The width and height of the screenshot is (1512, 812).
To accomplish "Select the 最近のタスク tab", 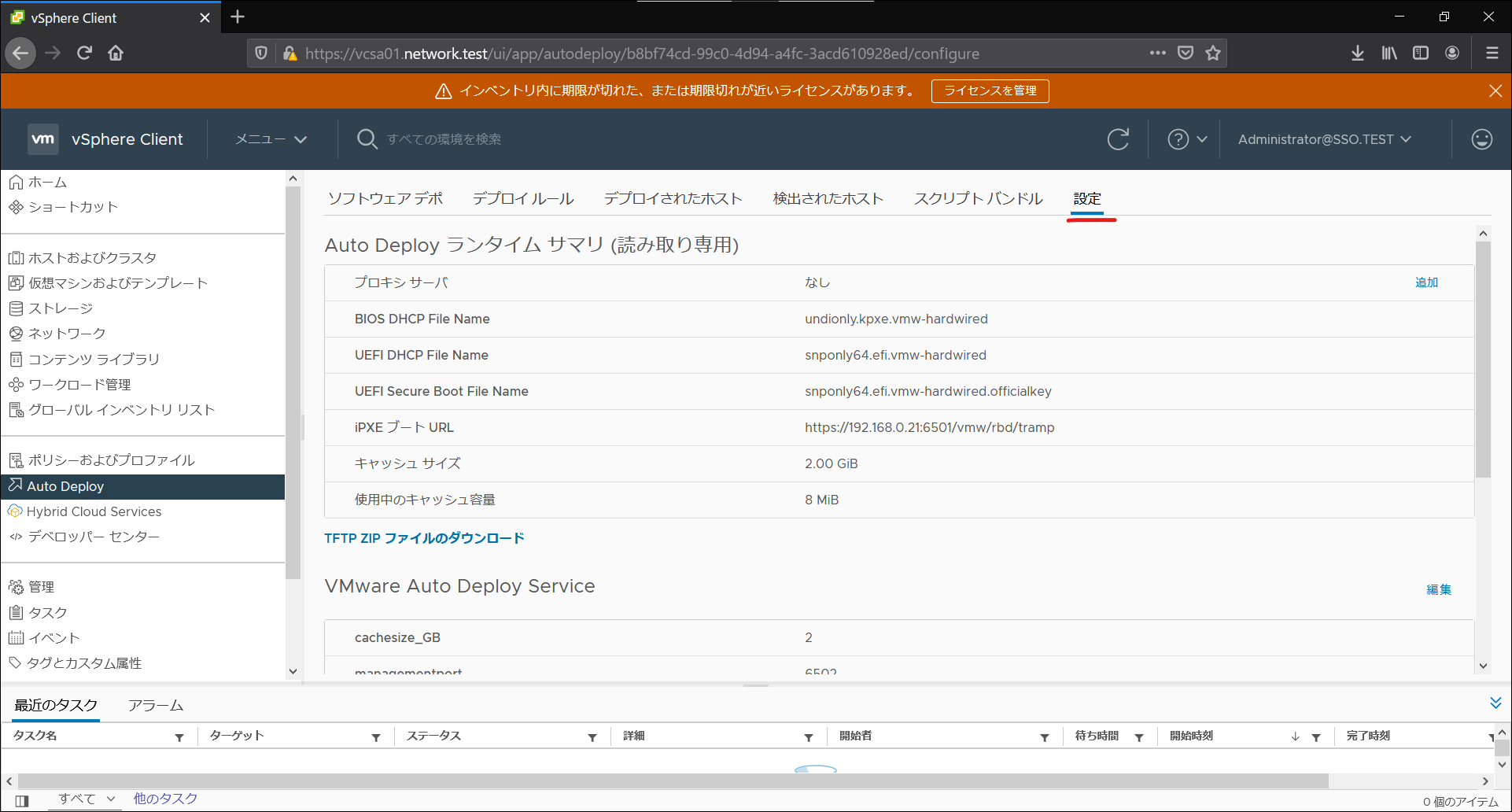I will click(56, 705).
